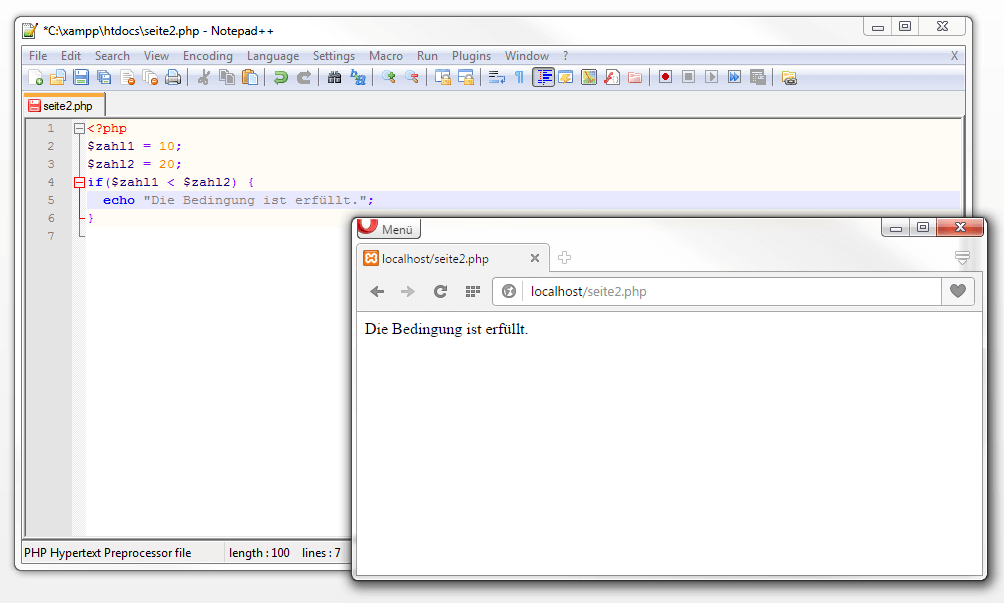The image size is (1004, 603).
Task: Bookmark the page with the heart icon
Action: tap(958, 291)
